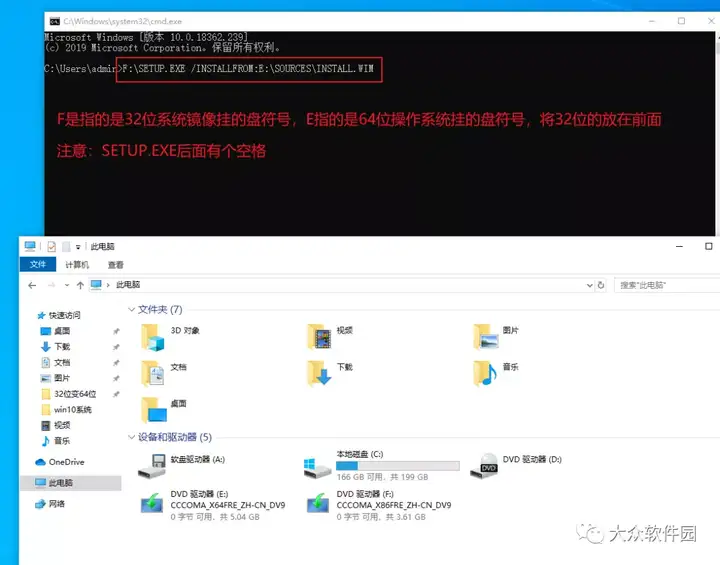
Task: Select OneDrive in the navigation pane
Action: tap(66, 462)
